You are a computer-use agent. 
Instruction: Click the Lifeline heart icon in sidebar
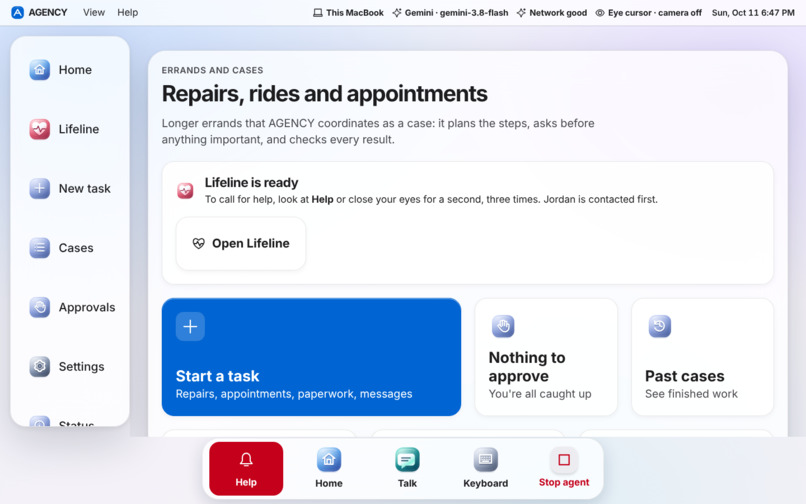40,129
